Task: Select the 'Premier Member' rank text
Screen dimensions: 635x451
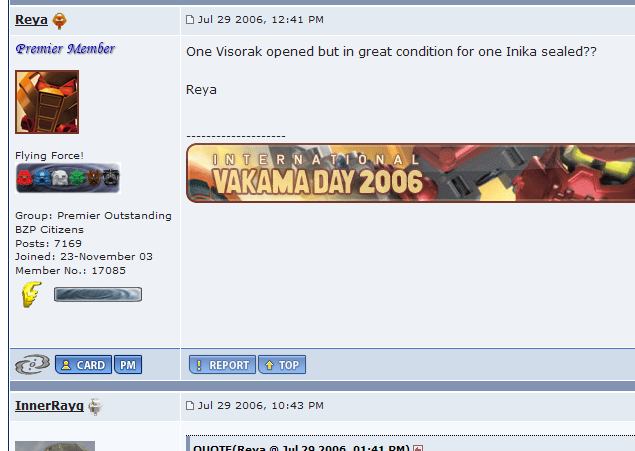Action: [65, 49]
